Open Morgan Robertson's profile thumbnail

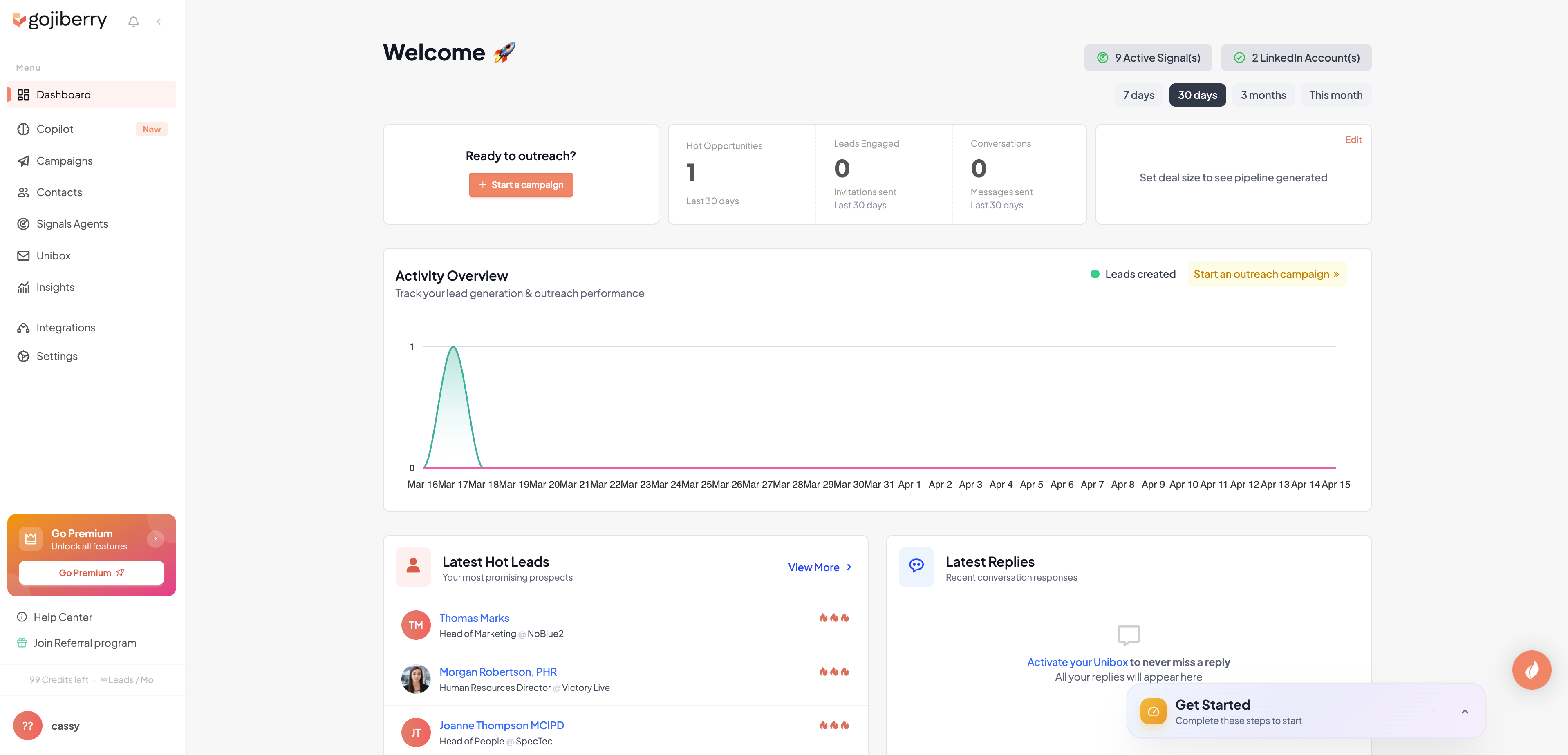click(416, 678)
